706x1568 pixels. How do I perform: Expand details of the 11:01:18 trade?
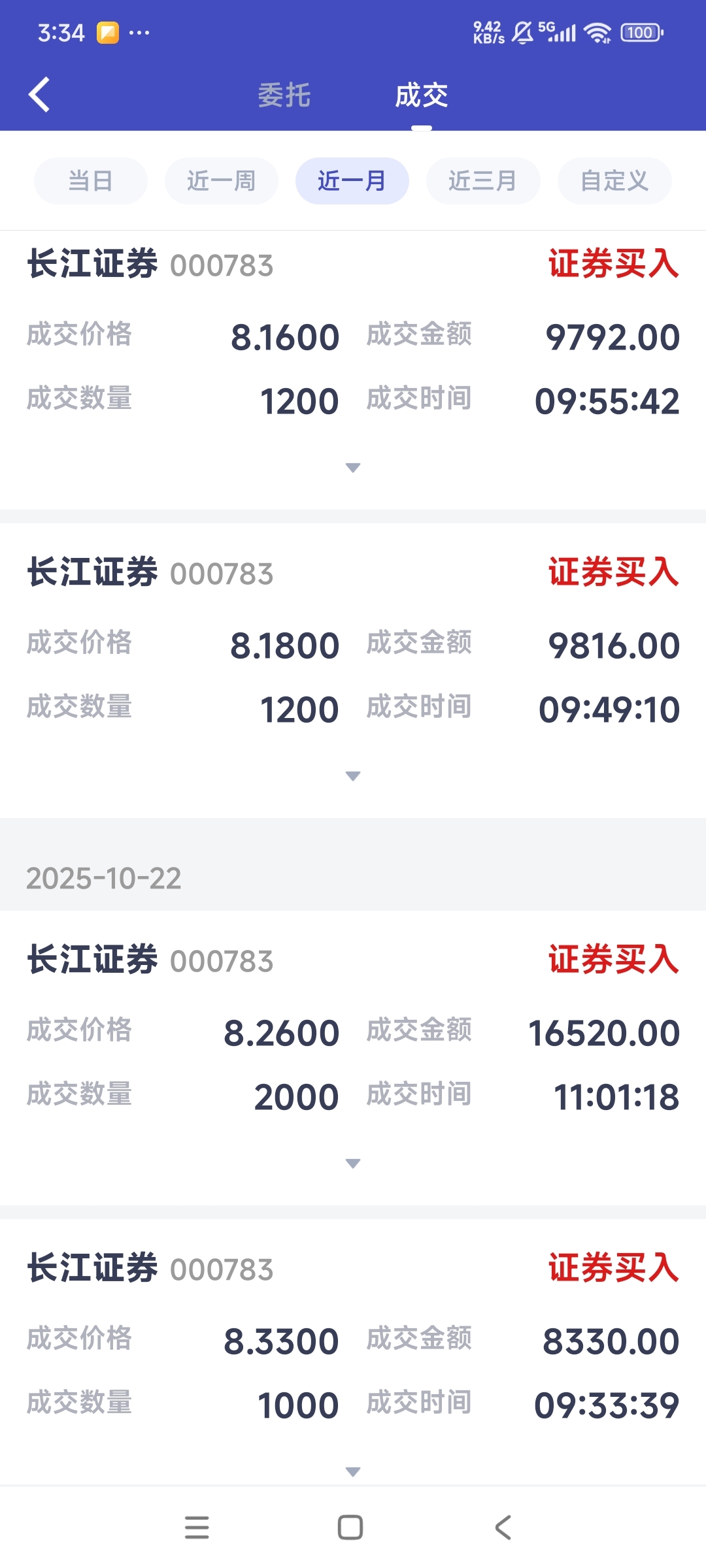pyautogui.click(x=353, y=1164)
